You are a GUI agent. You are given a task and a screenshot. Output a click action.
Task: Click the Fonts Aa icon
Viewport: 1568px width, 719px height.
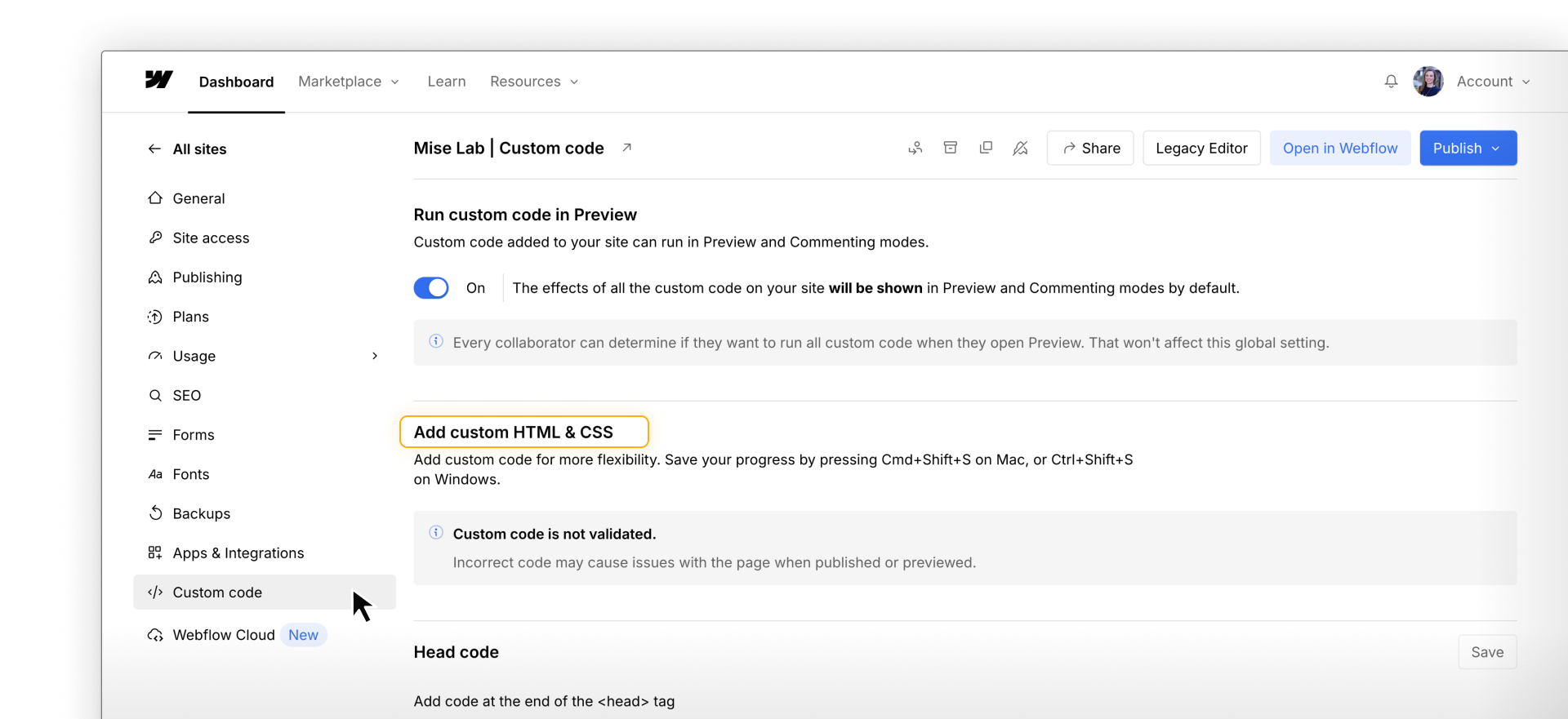[155, 474]
